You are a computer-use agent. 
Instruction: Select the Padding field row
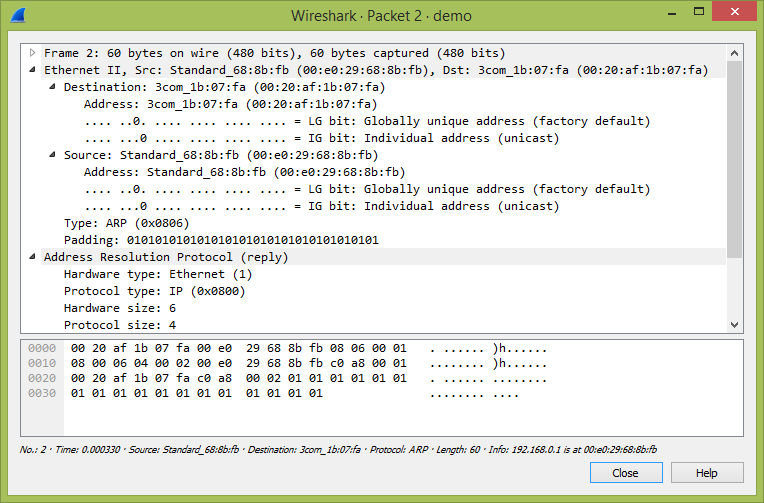click(220, 240)
